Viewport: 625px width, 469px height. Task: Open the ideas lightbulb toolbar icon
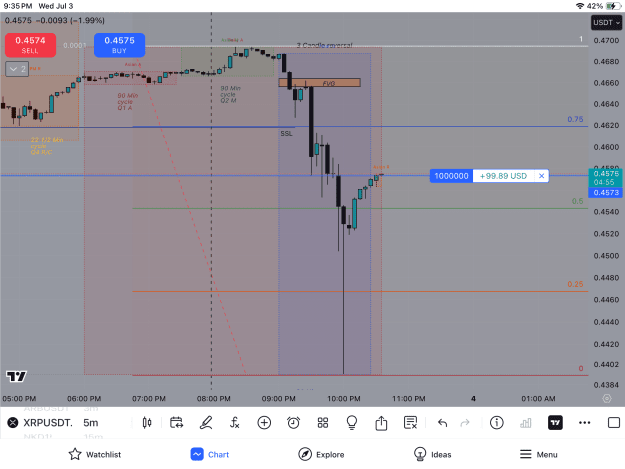352,422
